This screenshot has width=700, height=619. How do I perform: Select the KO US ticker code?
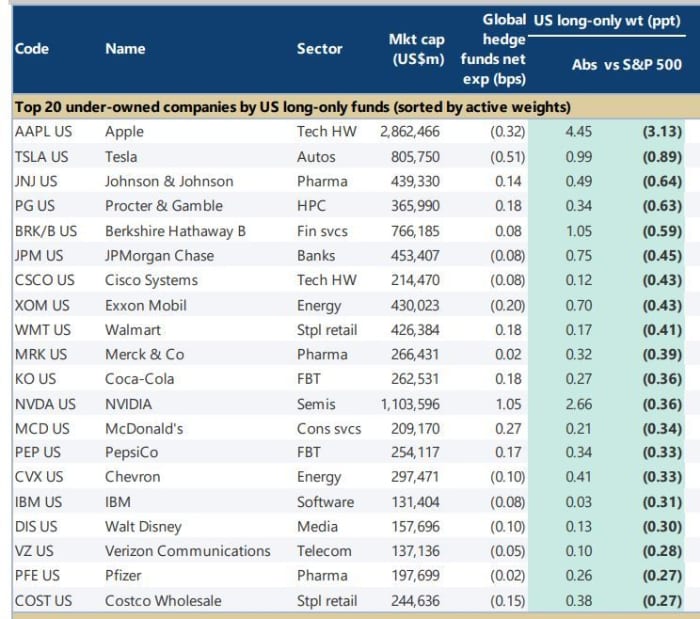36,379
